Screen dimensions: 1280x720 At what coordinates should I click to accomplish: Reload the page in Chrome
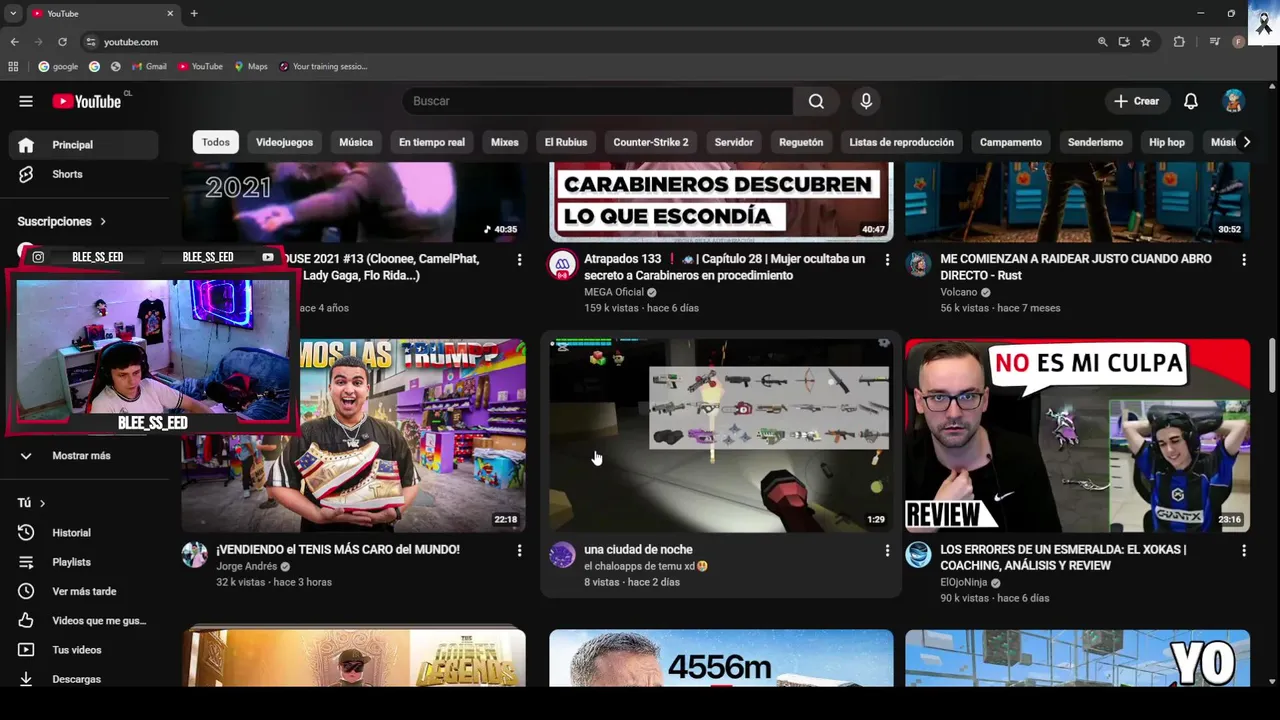click(62, 42)
